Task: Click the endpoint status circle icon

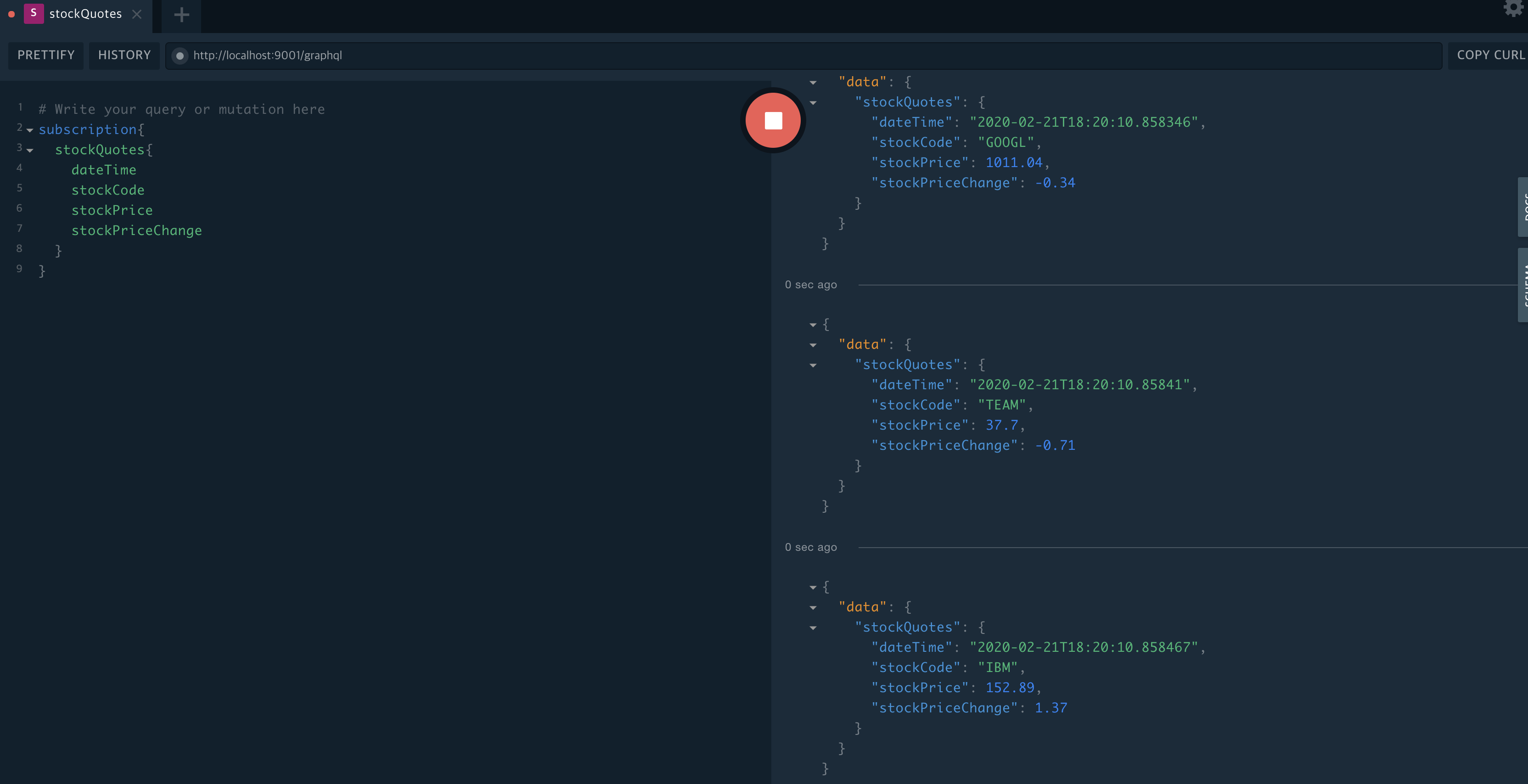Action: (x=180, y=56)
